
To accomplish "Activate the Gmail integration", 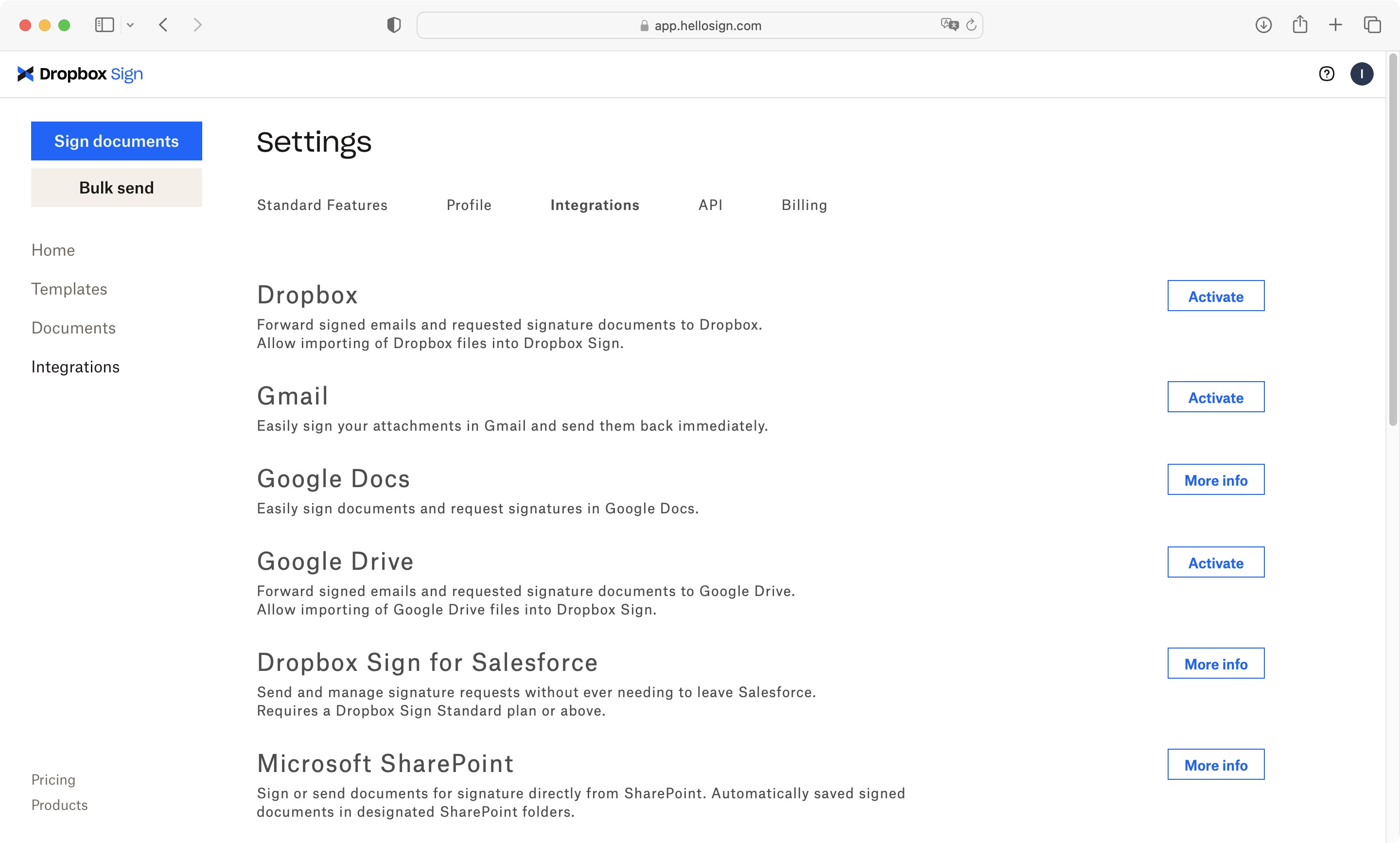I will point(1215,397).
